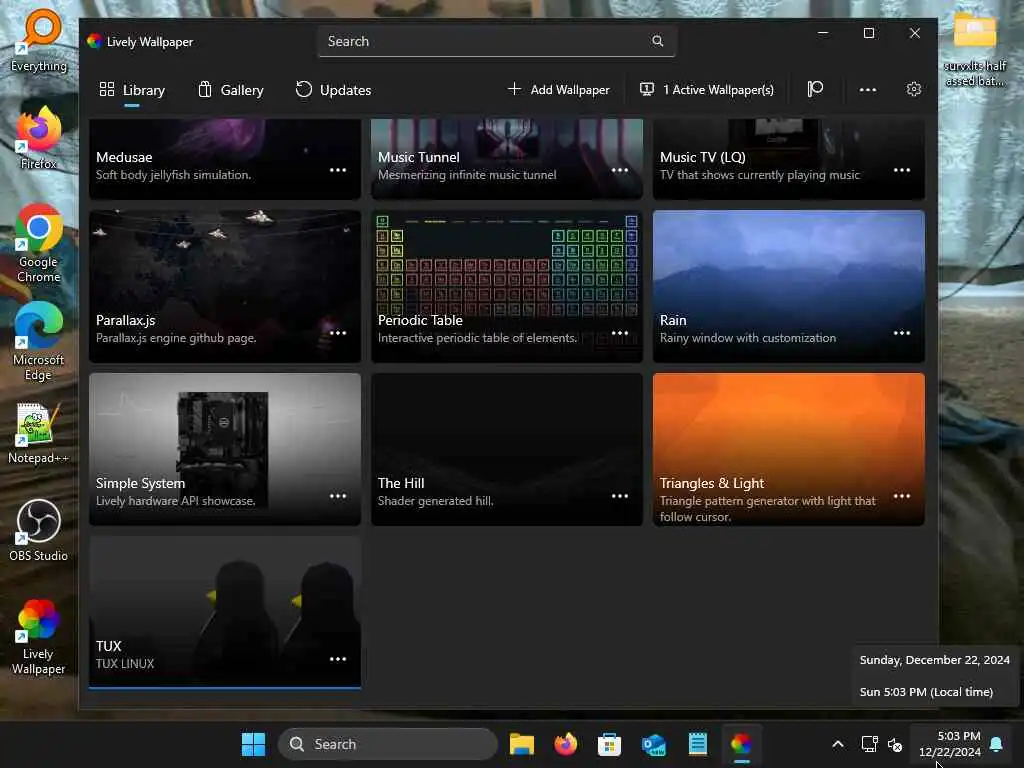Select the Music TV (LQ) wallpaper

789,159
